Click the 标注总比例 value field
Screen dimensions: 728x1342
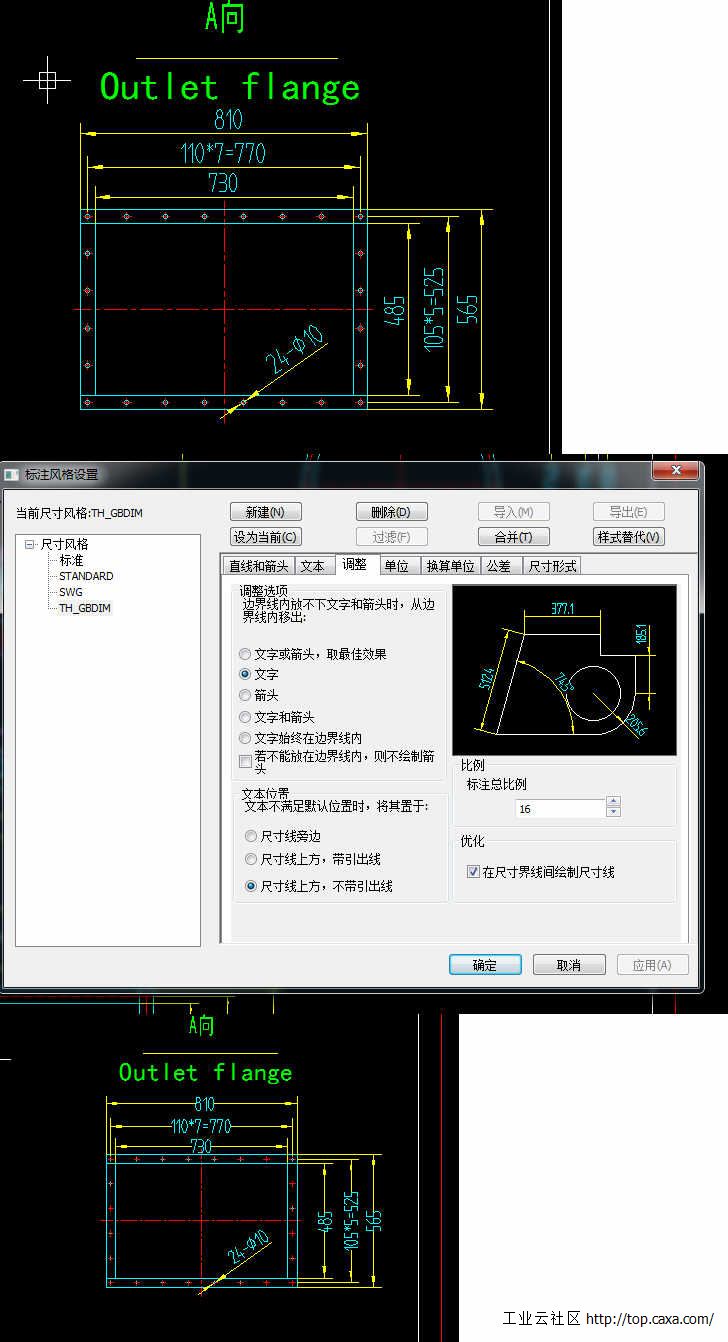tap(560, 808)
